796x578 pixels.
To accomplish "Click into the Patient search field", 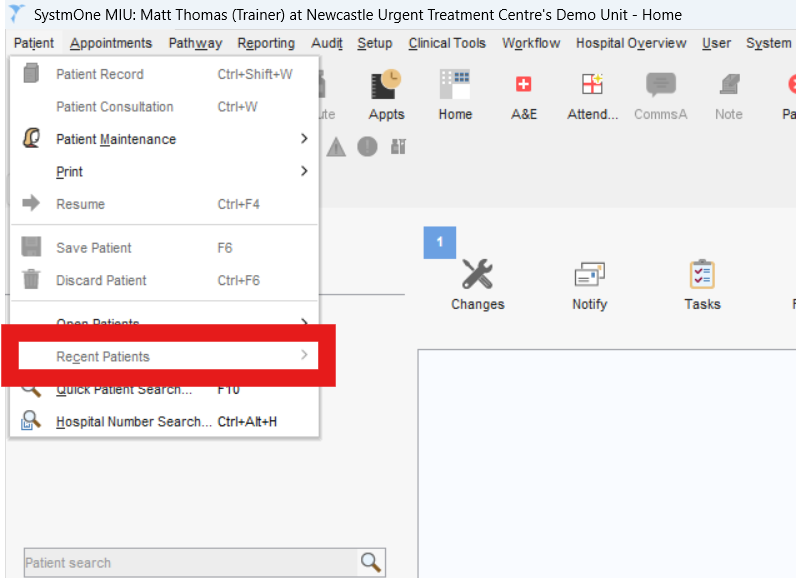I will point(190,563).
